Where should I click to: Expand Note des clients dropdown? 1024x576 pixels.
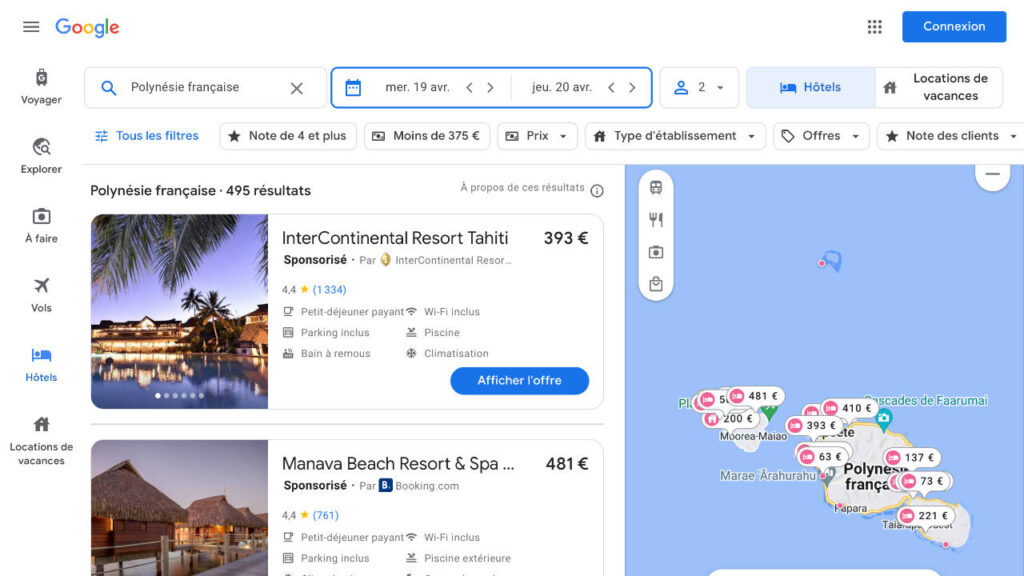click(x=952, y=136)
